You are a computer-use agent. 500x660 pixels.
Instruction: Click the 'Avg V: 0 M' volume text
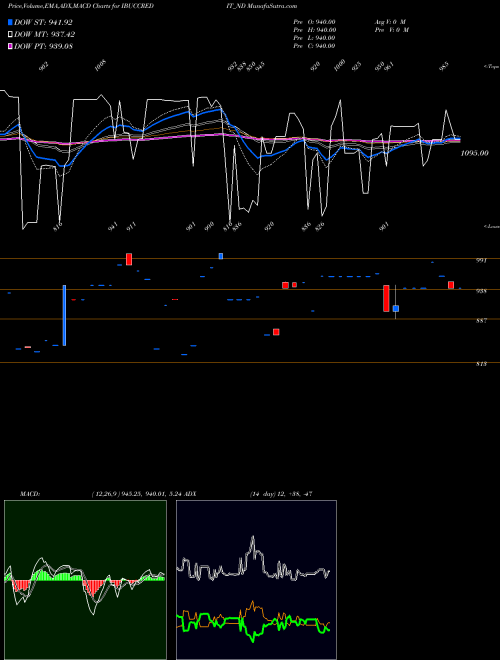(x=390, y=22)
